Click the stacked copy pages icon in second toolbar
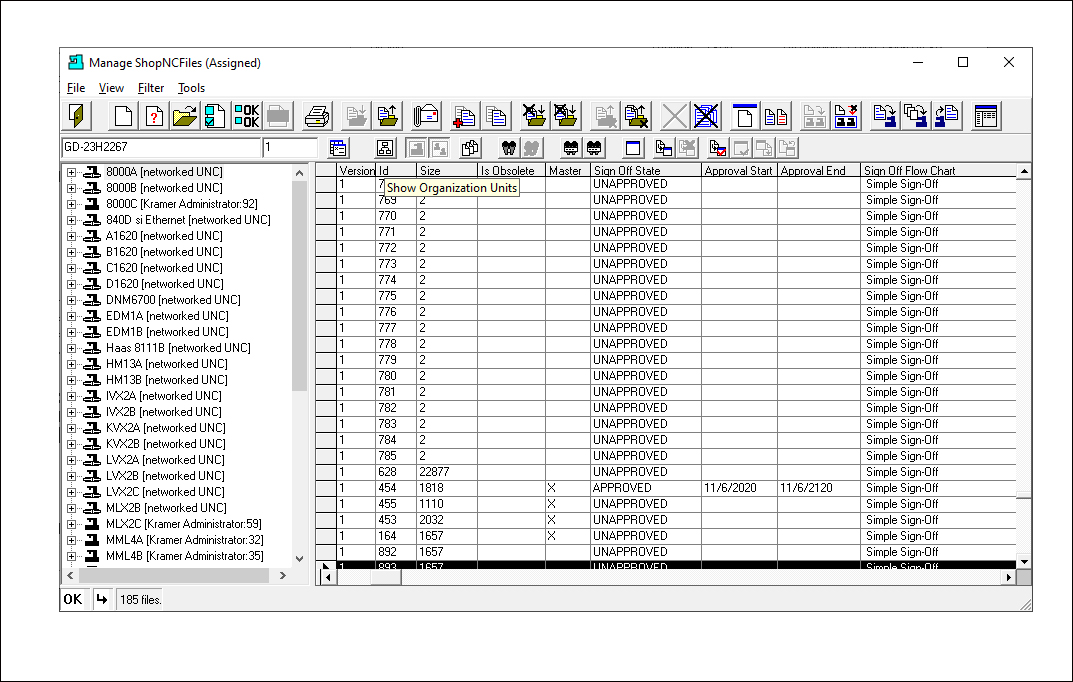 coord(470,148)
